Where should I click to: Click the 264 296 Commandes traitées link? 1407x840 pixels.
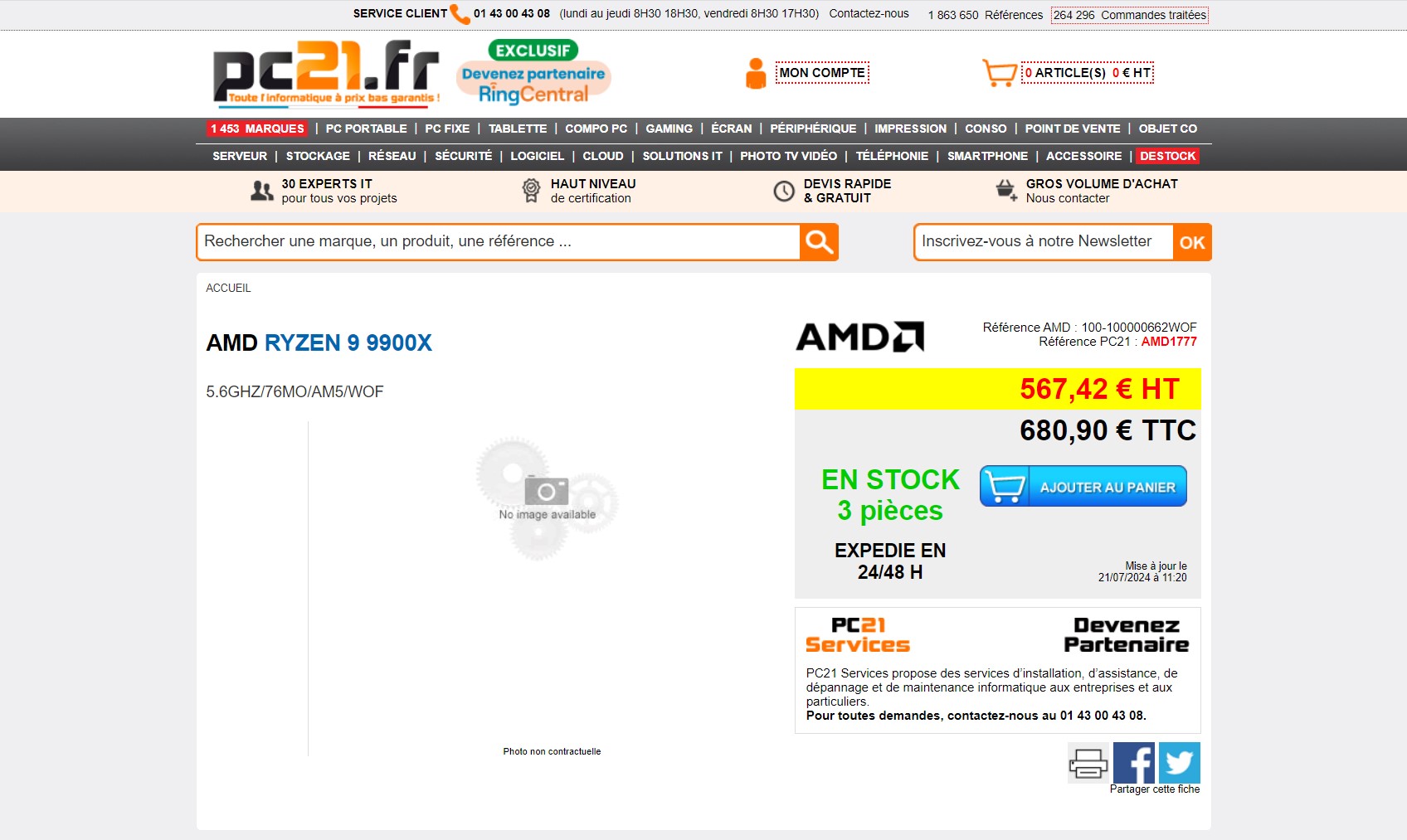click(x=1130, y=15)
